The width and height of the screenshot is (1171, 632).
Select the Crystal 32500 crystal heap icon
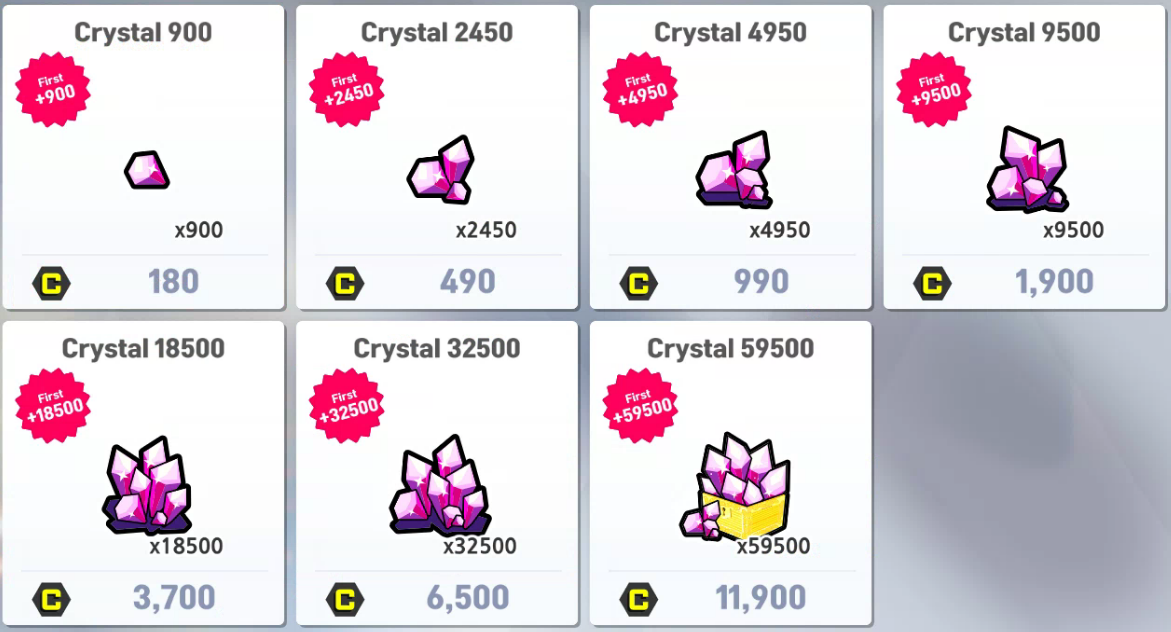click(440, 484)
